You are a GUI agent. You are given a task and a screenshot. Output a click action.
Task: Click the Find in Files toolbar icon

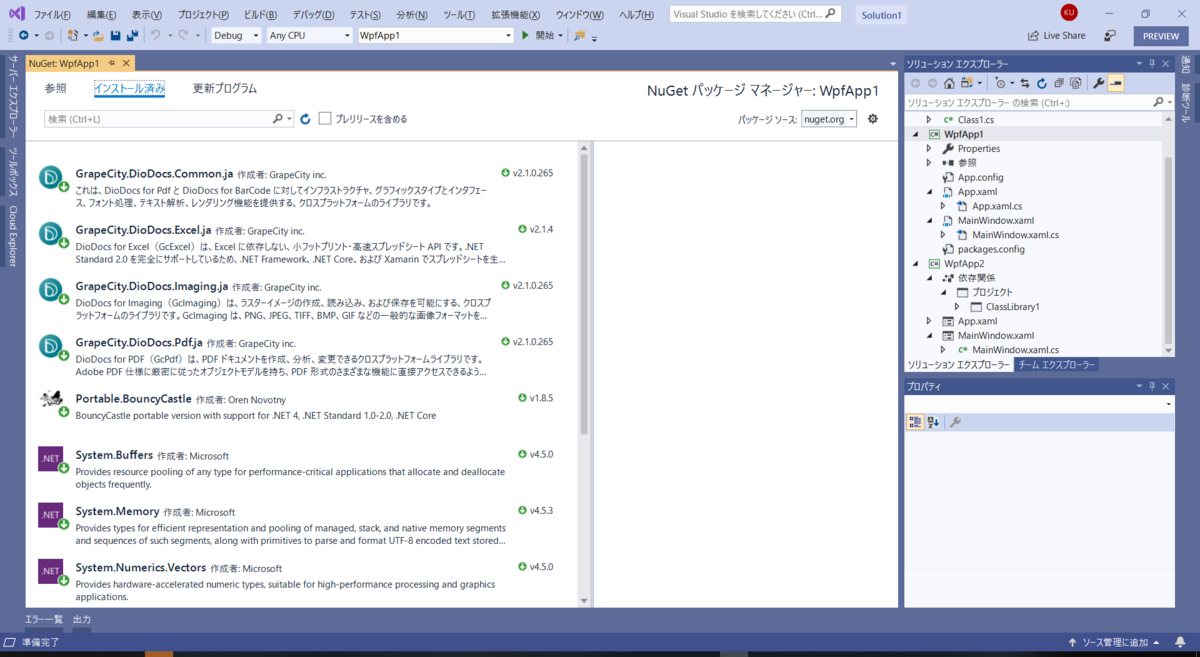tap(580, 35)
